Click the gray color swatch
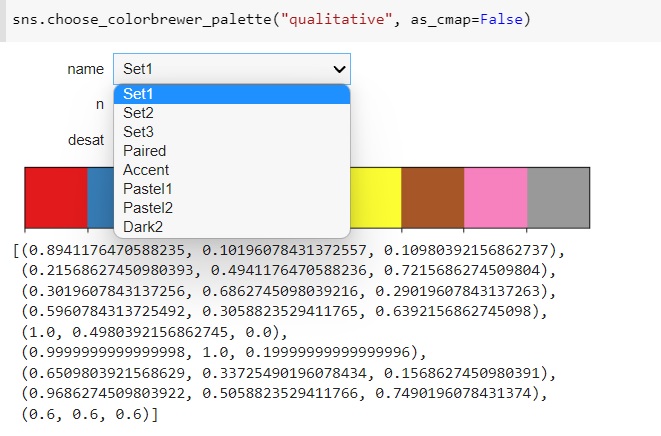Image resolution: width=661 pixels, height=436 pixels. point(558,198)
